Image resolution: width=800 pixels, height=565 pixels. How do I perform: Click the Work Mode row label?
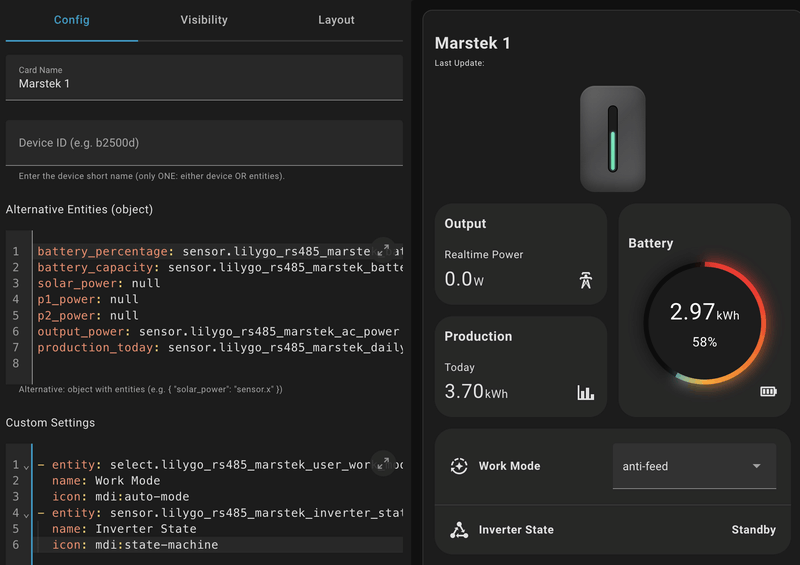[509, 466]
